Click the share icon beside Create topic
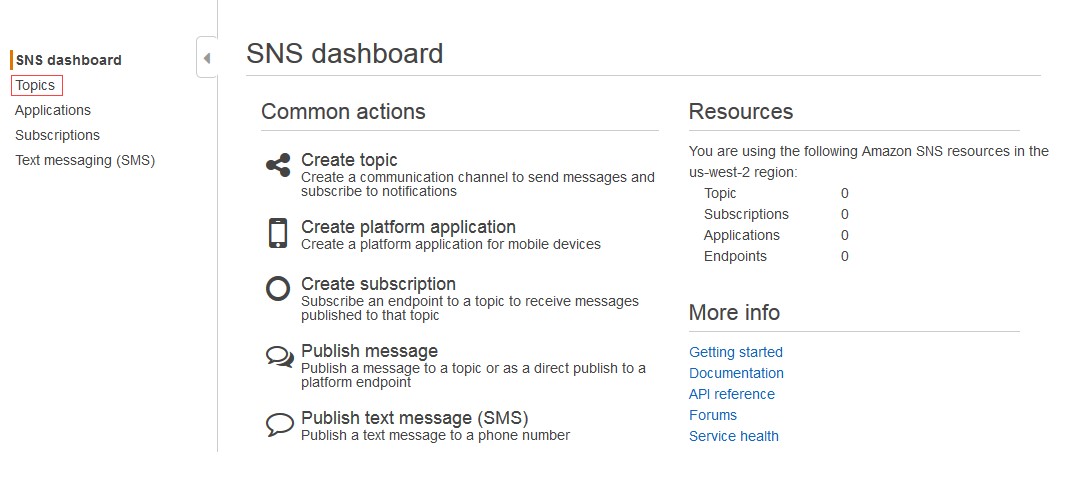 [278, 166]
